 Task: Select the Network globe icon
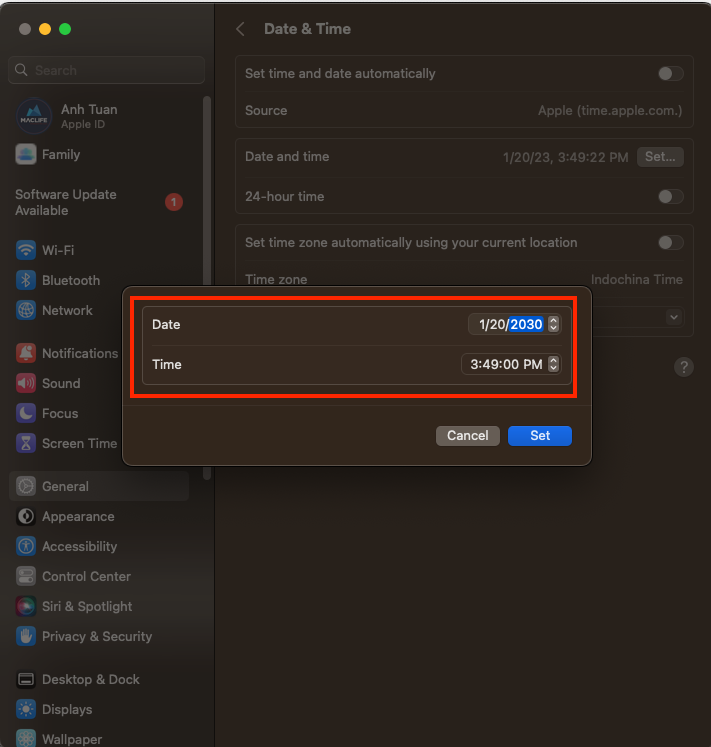pos(26,310)
